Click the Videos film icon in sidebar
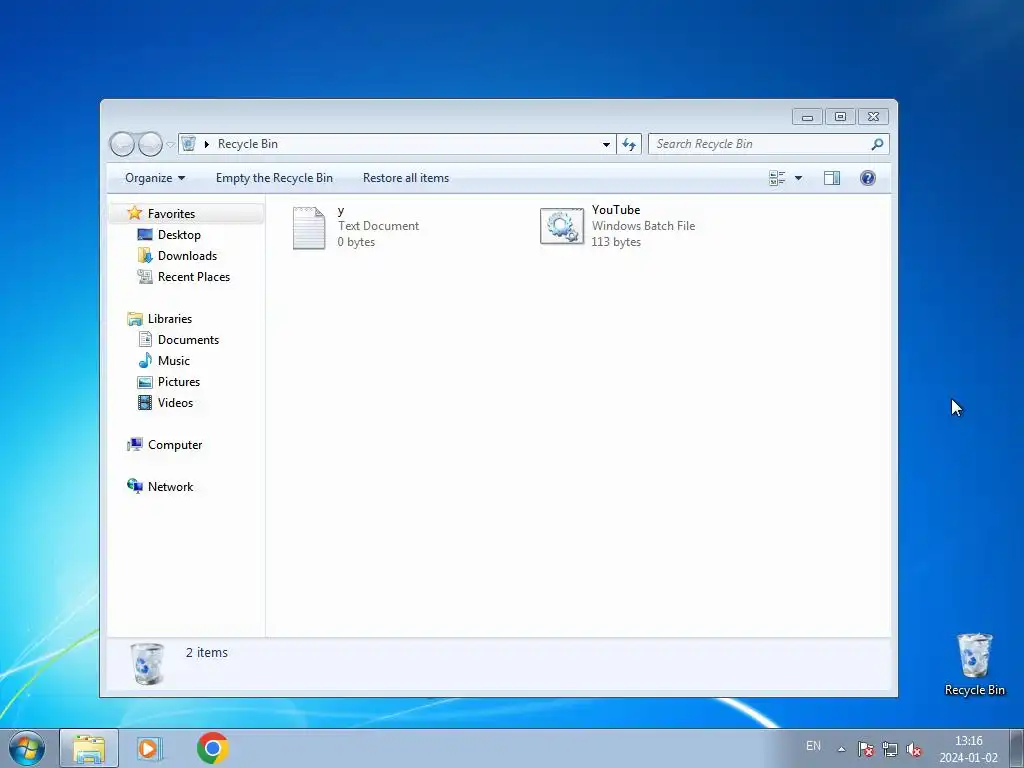This screenshot has width=1024, height=768. coord(145,402)
